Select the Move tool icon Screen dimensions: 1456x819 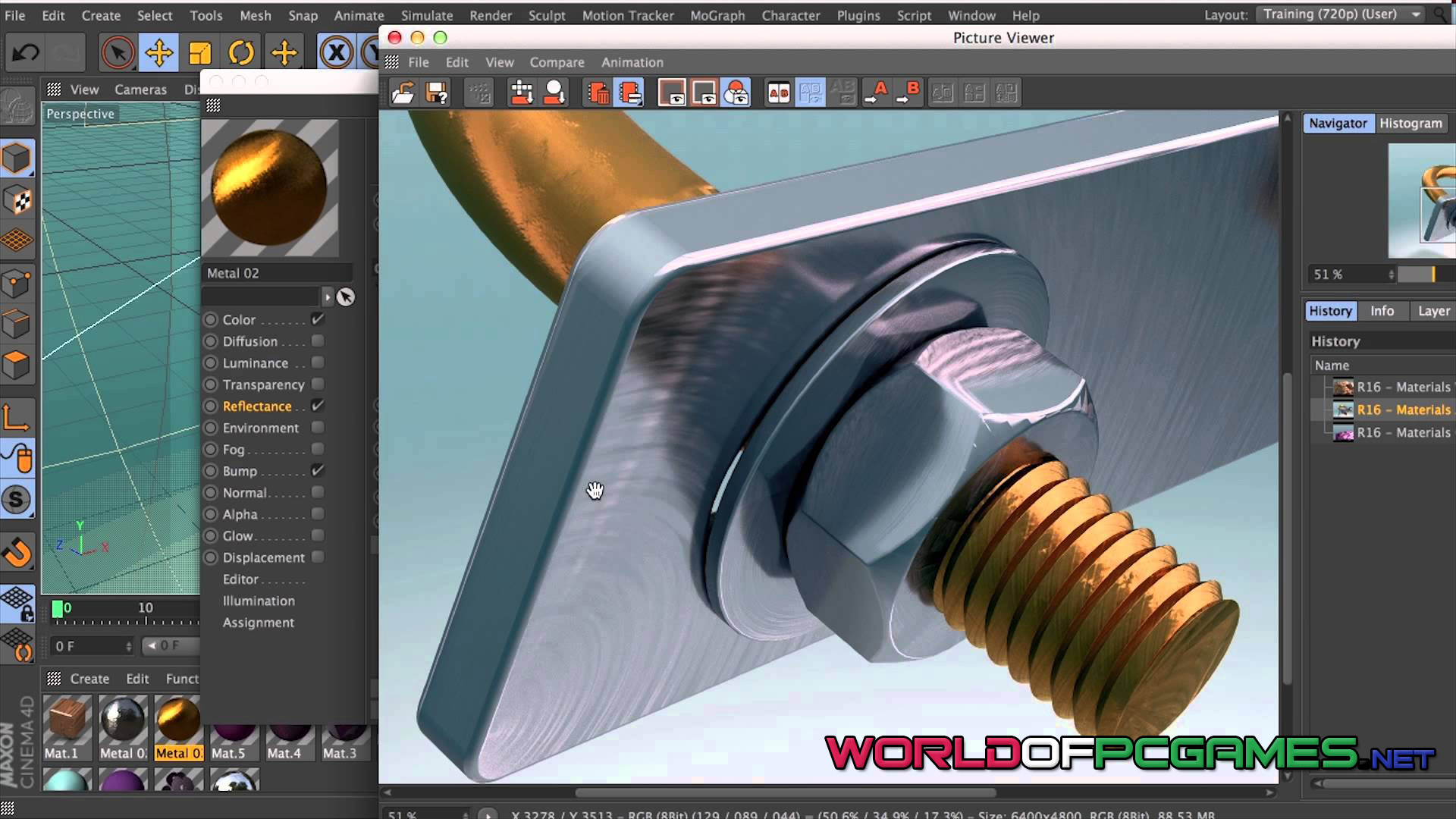pyautogui.click(x=158, y=52)
